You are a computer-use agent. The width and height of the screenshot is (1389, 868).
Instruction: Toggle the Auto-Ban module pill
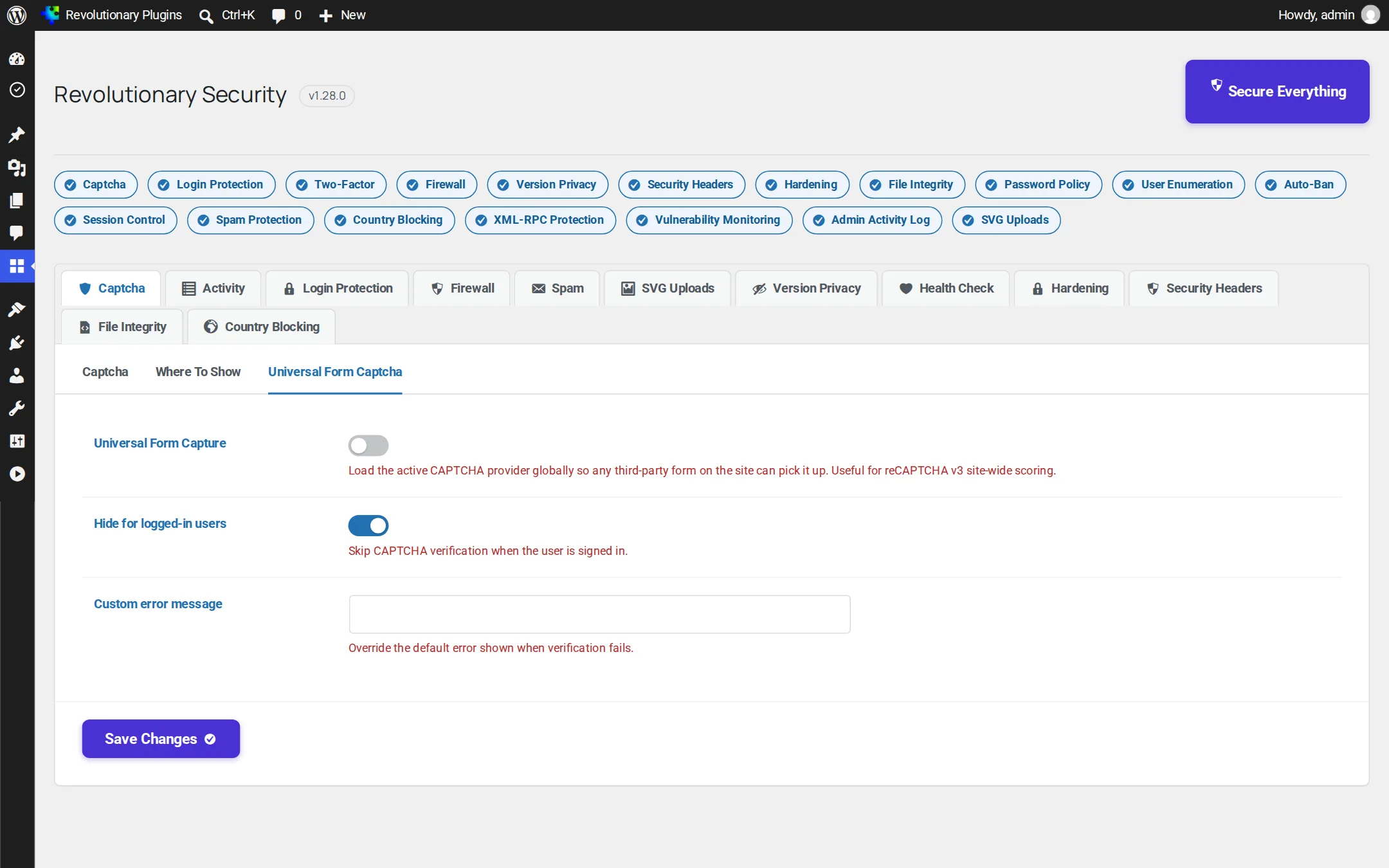[x=1300, y=185]
